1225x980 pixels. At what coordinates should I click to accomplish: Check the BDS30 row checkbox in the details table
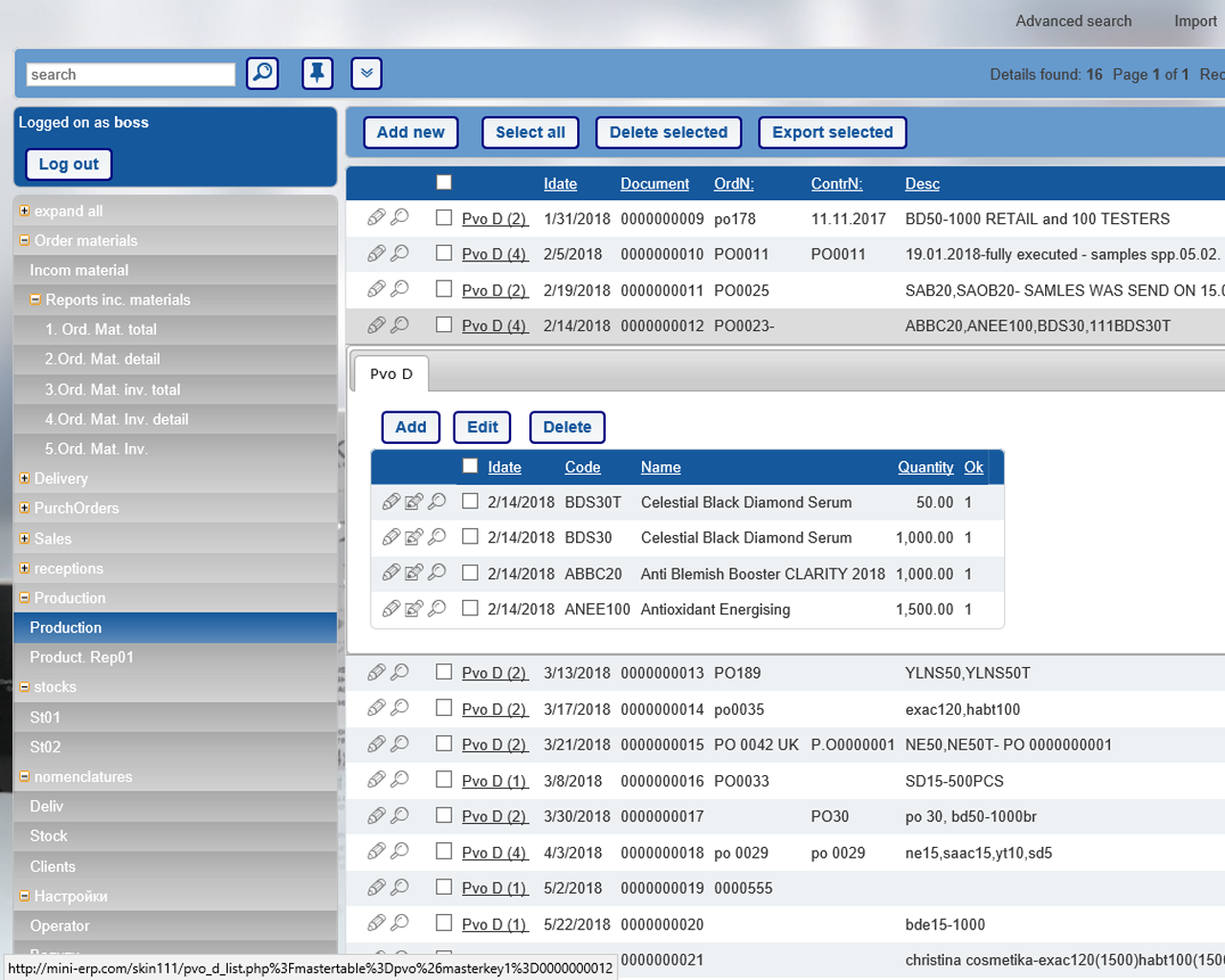click(x=470, y=537)
